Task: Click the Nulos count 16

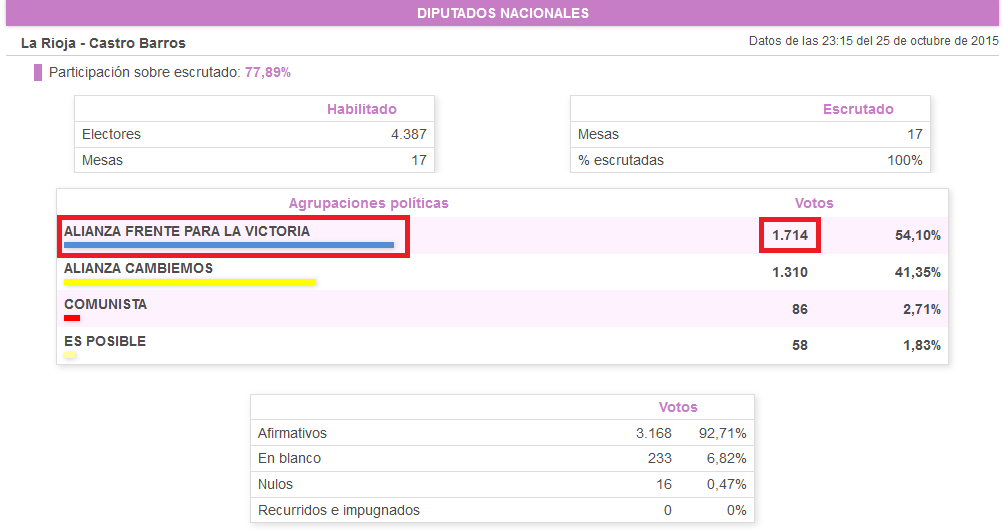Action: pyautogui.click(x=664, y=485)
